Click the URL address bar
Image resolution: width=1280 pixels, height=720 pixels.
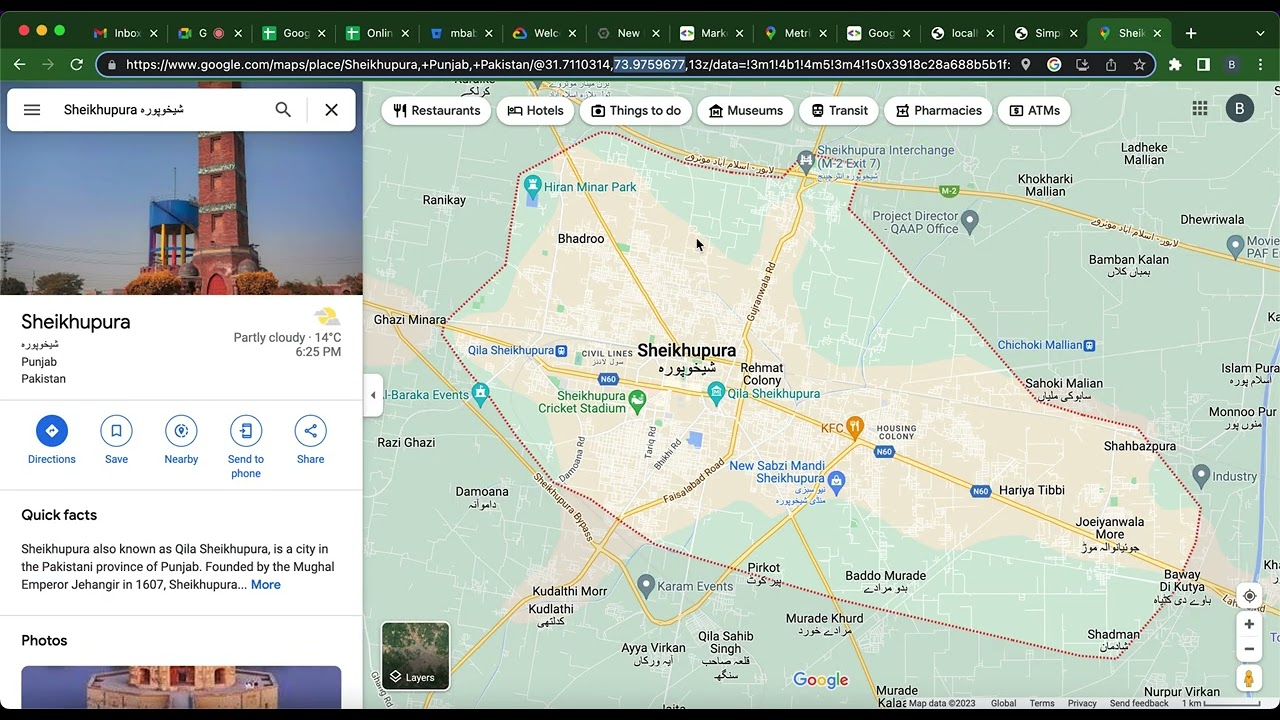click(568, 64)
